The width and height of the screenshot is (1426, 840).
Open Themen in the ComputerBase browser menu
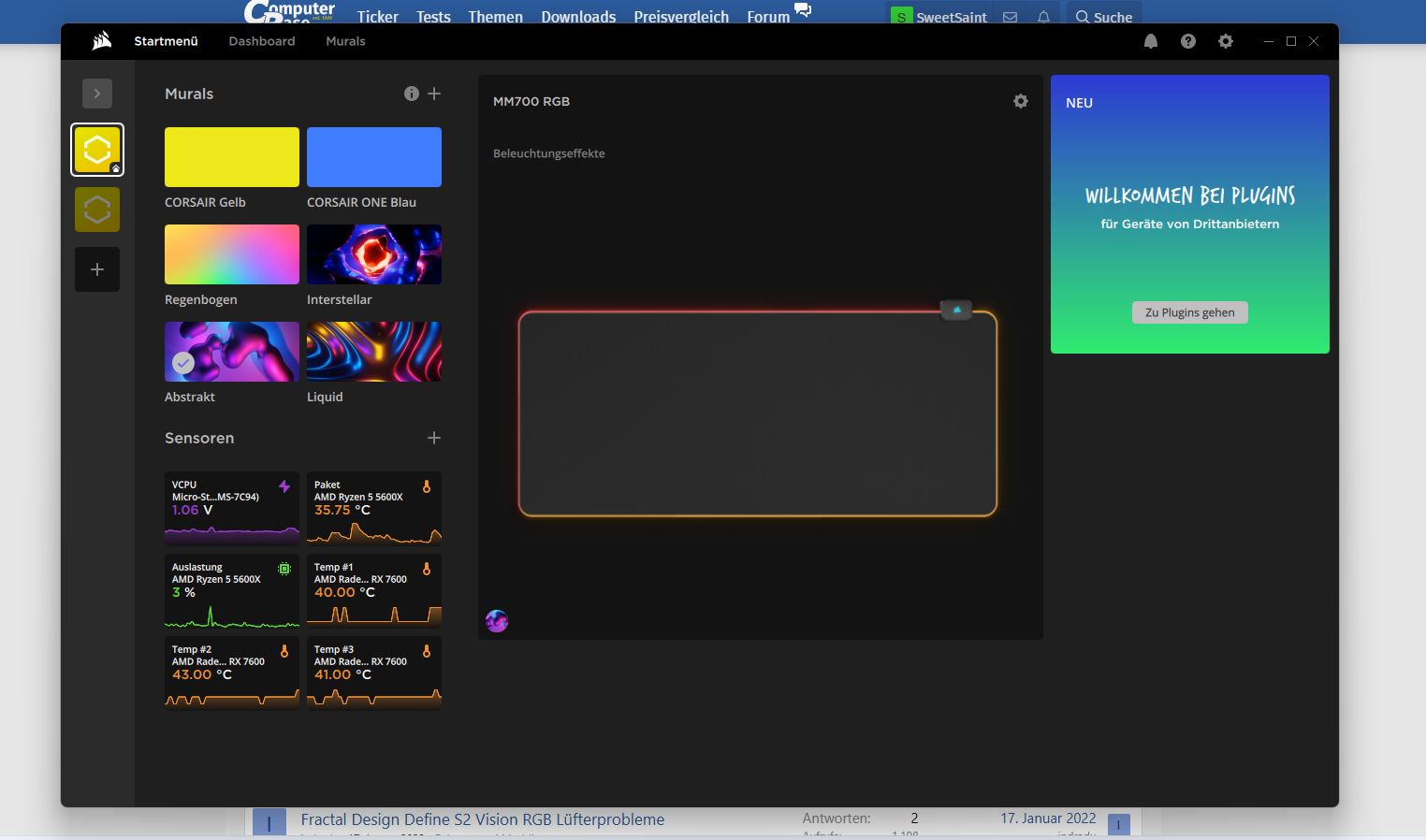point(496,17)
